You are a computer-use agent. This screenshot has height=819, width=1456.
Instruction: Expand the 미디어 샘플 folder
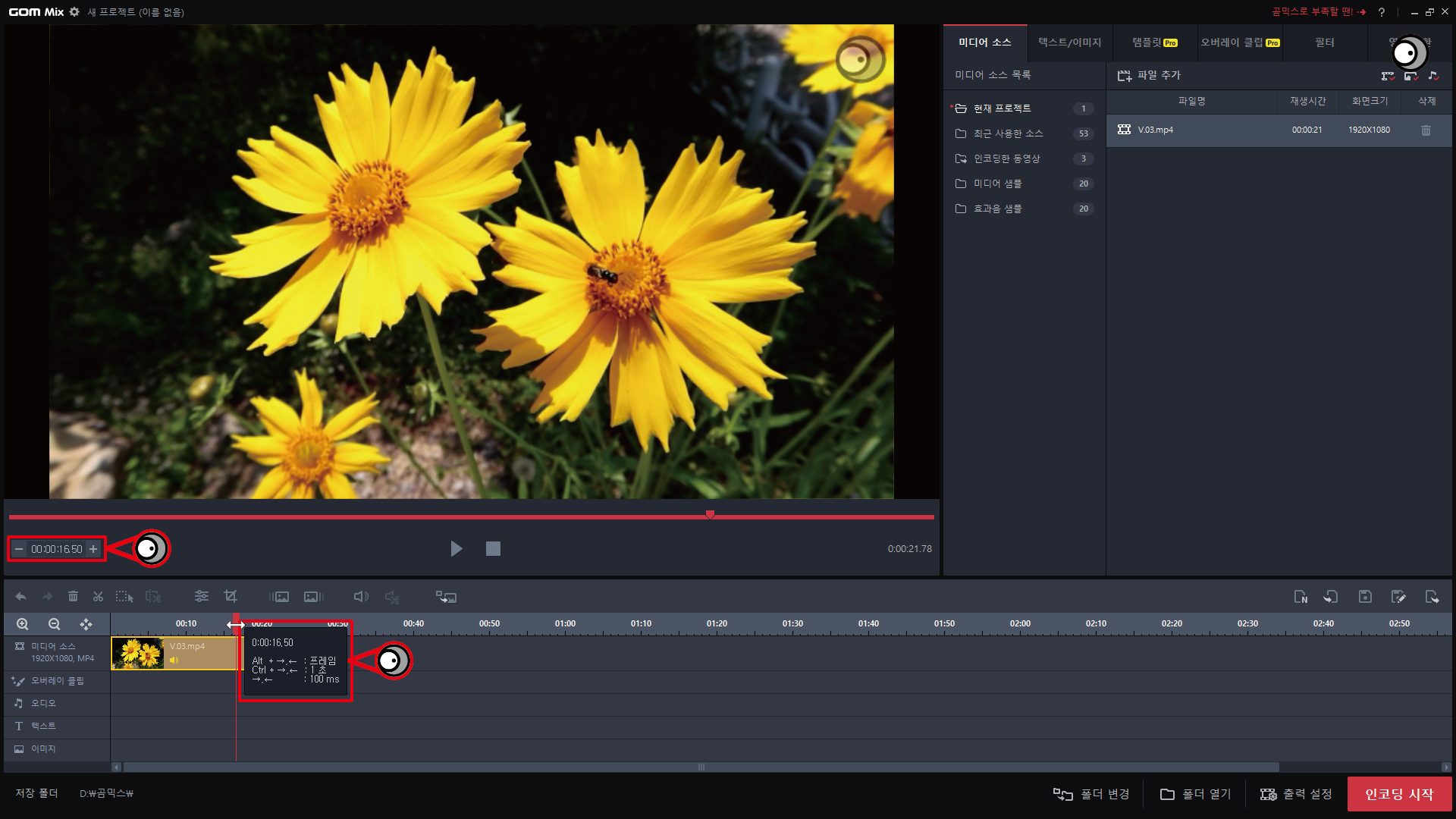point(997,184)
